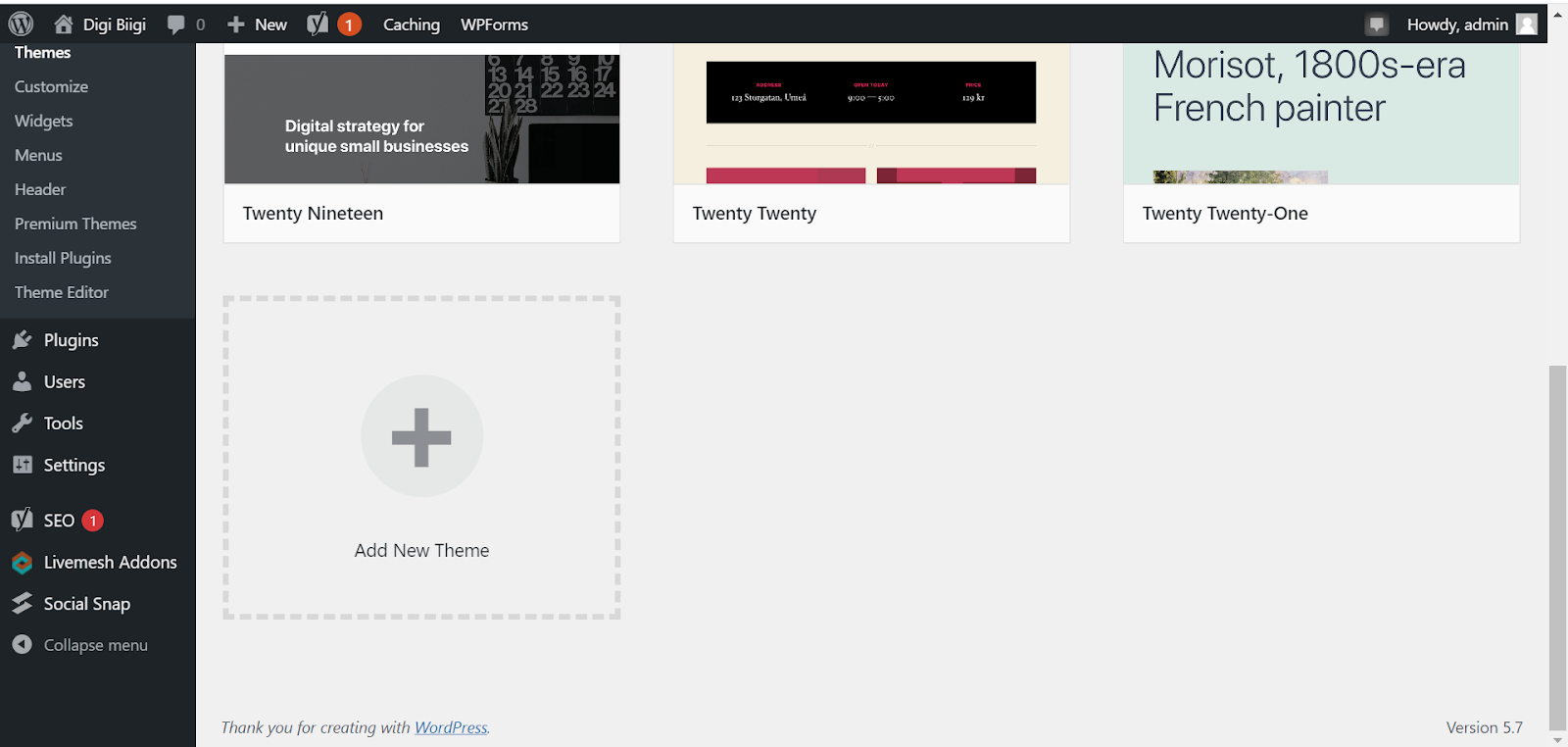The image size is (1568, 747).
Task: Open the notification bubble near Howdy
Action: pyautogui.click(x=1377, y=25)
